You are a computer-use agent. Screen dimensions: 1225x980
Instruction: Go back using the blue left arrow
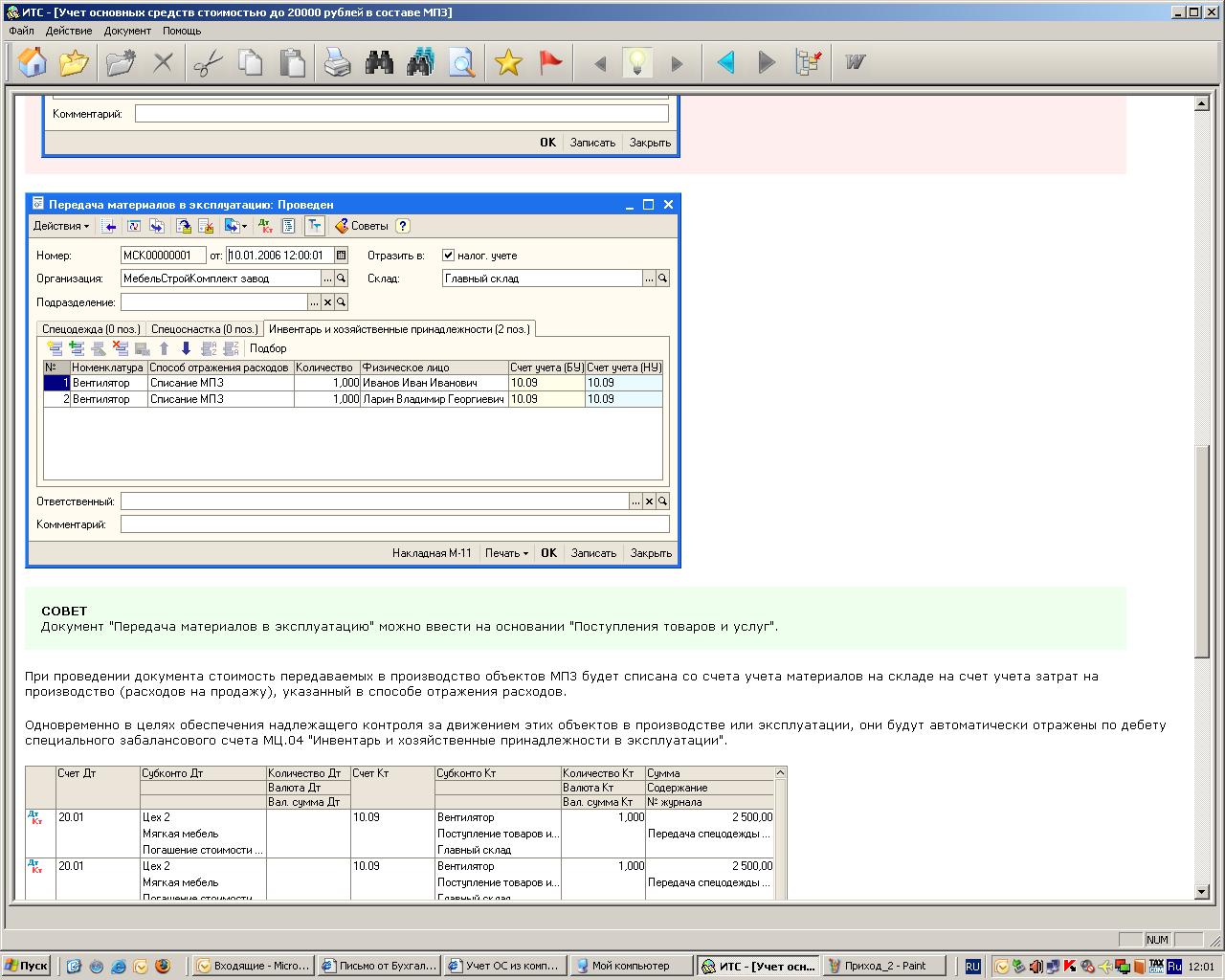tap(725, 63)
